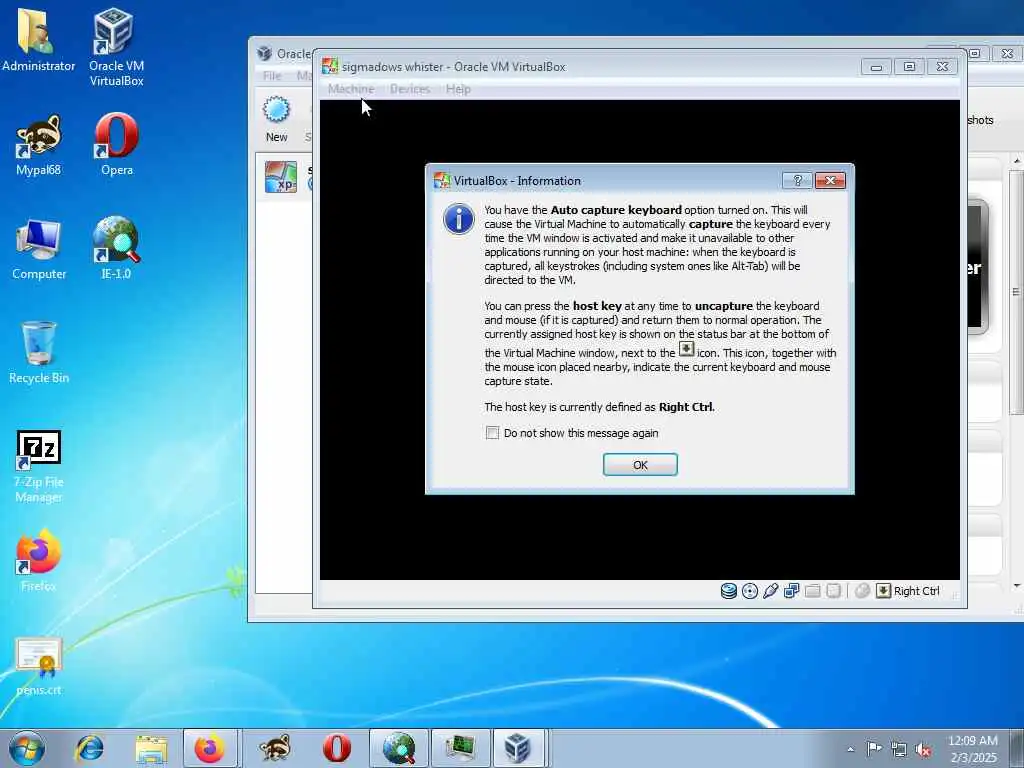Tick 'Do not show this message again'

tap(492, 433)
